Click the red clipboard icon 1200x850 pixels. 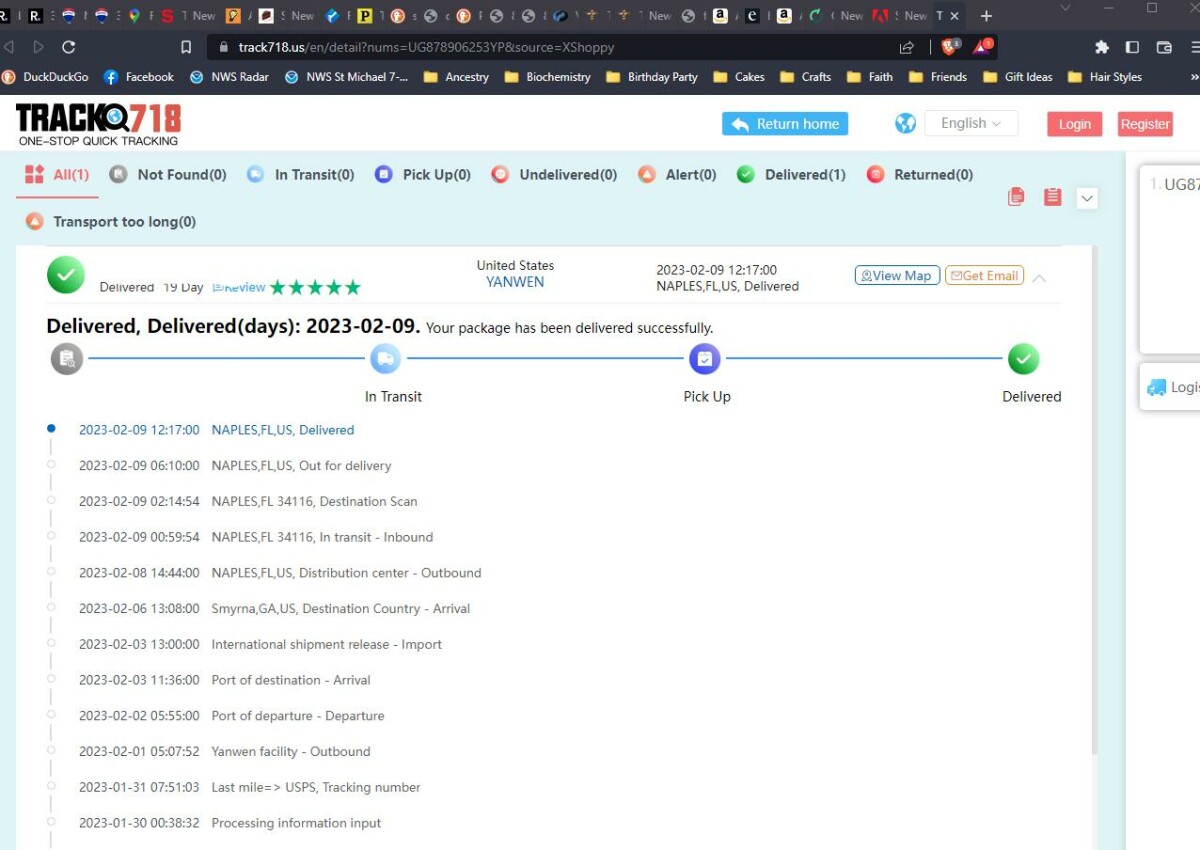pyautogui.click(x=1052, y=197)
